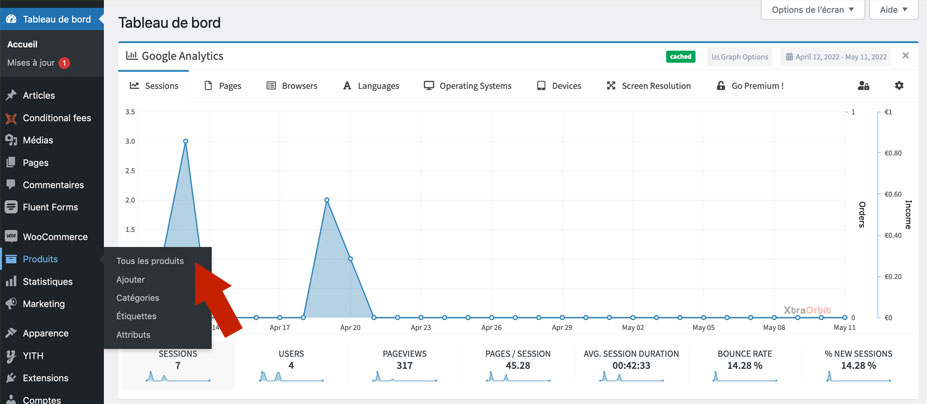This screenshot has width=927, height=404.
Task: Expand the Aide help dropdown
Action: (x=893, y=9)
